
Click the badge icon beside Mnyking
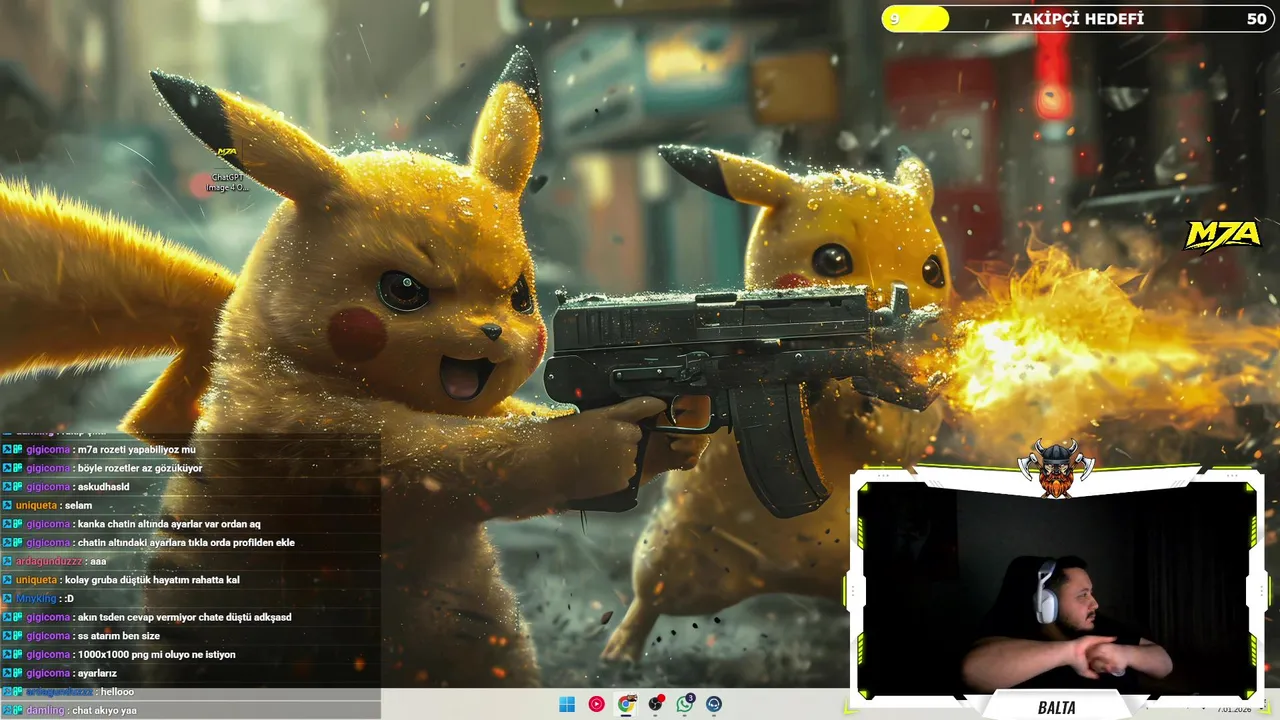coord(8,598)
